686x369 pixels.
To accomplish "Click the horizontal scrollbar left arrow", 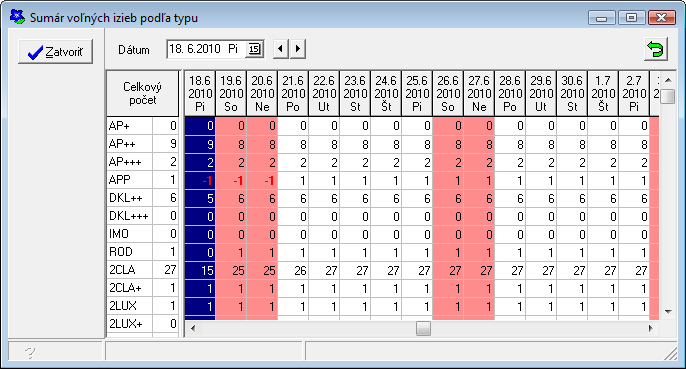I will (193, 328).
